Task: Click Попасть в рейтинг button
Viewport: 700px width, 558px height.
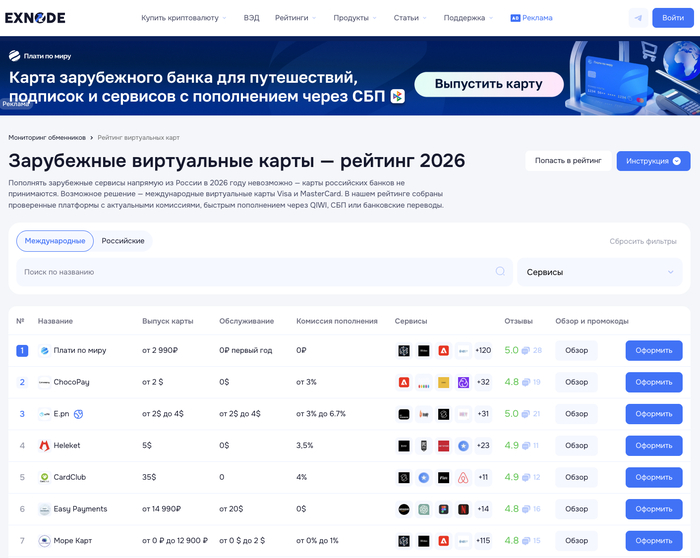Action: click(568, 161)
